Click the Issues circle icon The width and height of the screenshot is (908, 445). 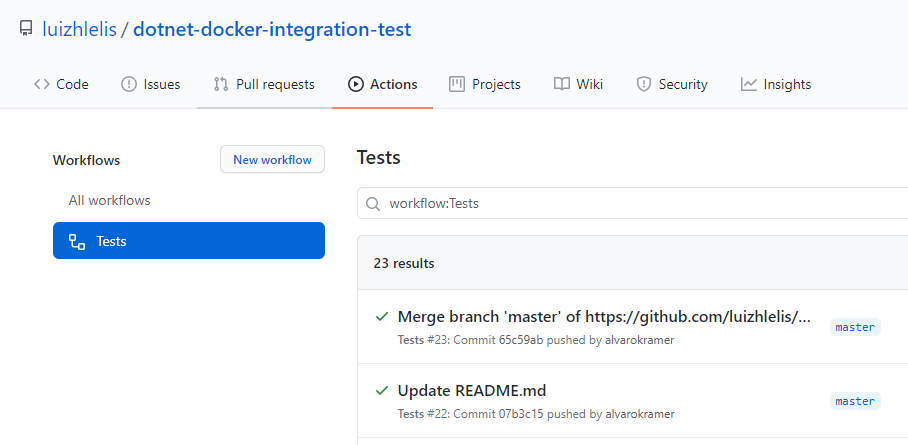click(129, 85)
